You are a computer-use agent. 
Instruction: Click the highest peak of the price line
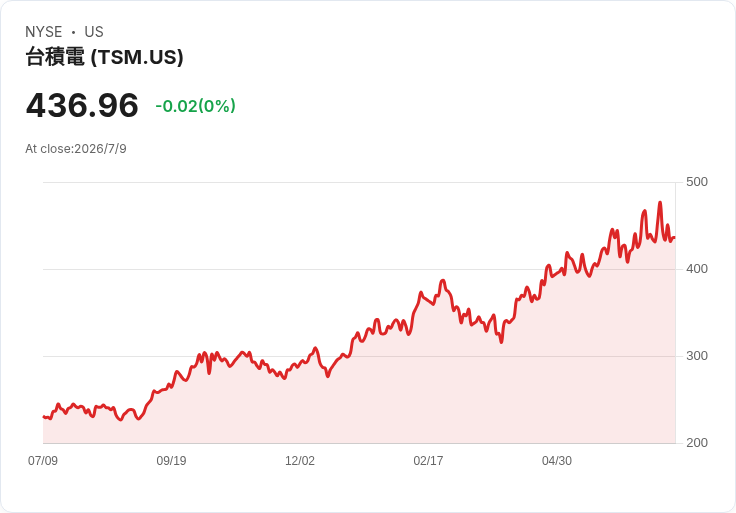point(660,203)
